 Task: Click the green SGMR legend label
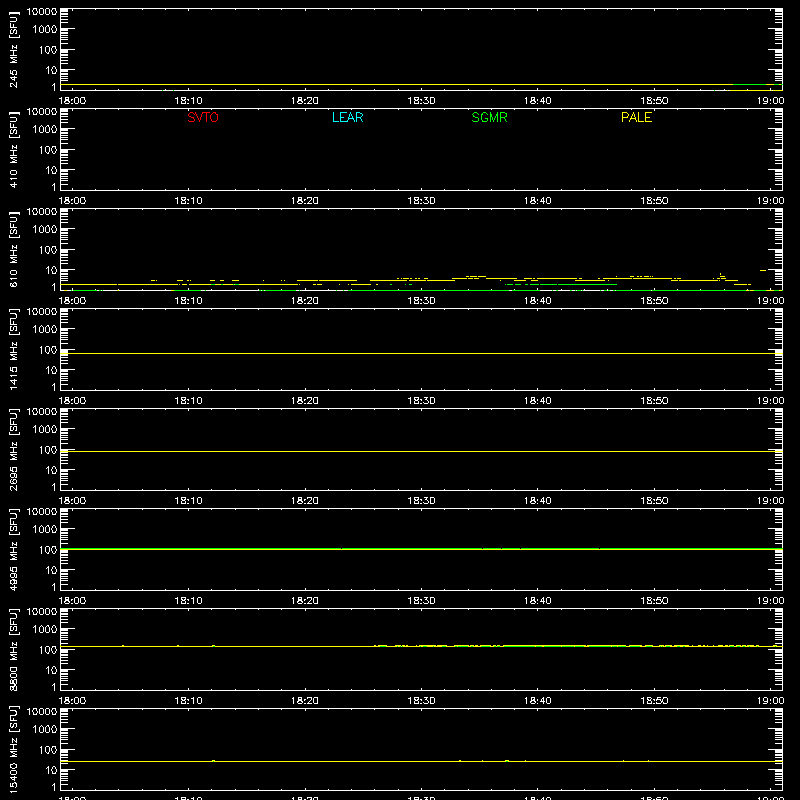coord(489,117)
